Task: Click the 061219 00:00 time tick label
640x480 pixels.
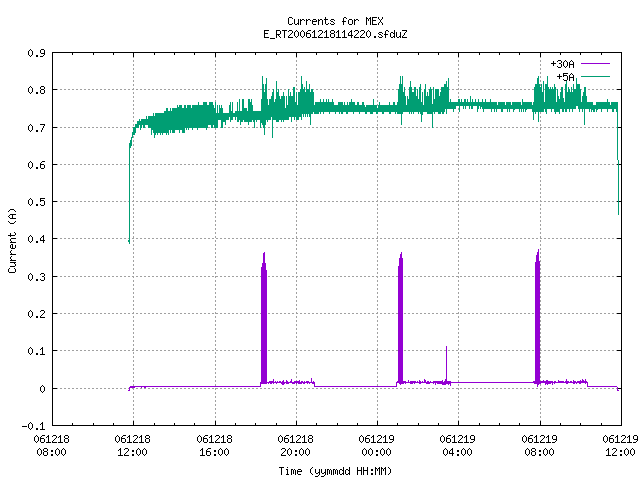Action: (376, 446)
